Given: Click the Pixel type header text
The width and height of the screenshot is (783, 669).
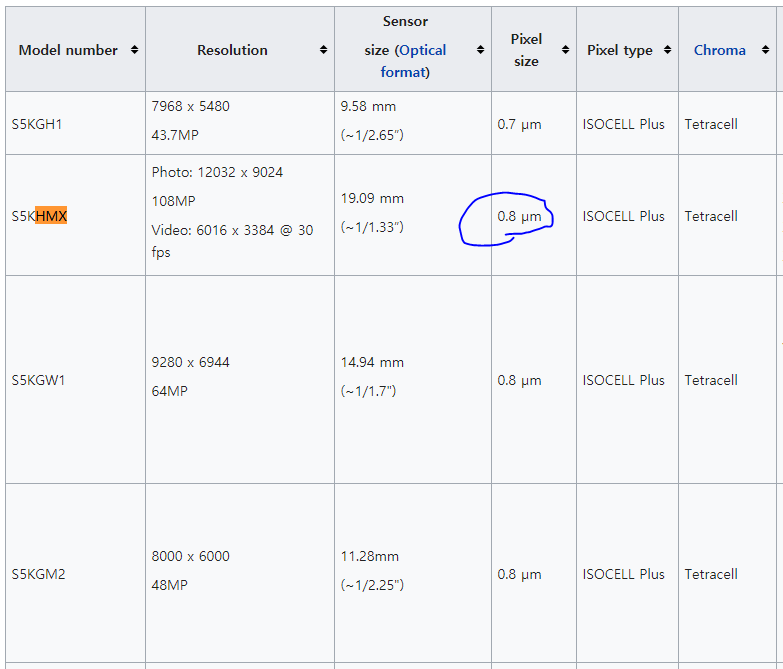Looking at the screenshot, I should pyautogui.click(x=620, y=50).
